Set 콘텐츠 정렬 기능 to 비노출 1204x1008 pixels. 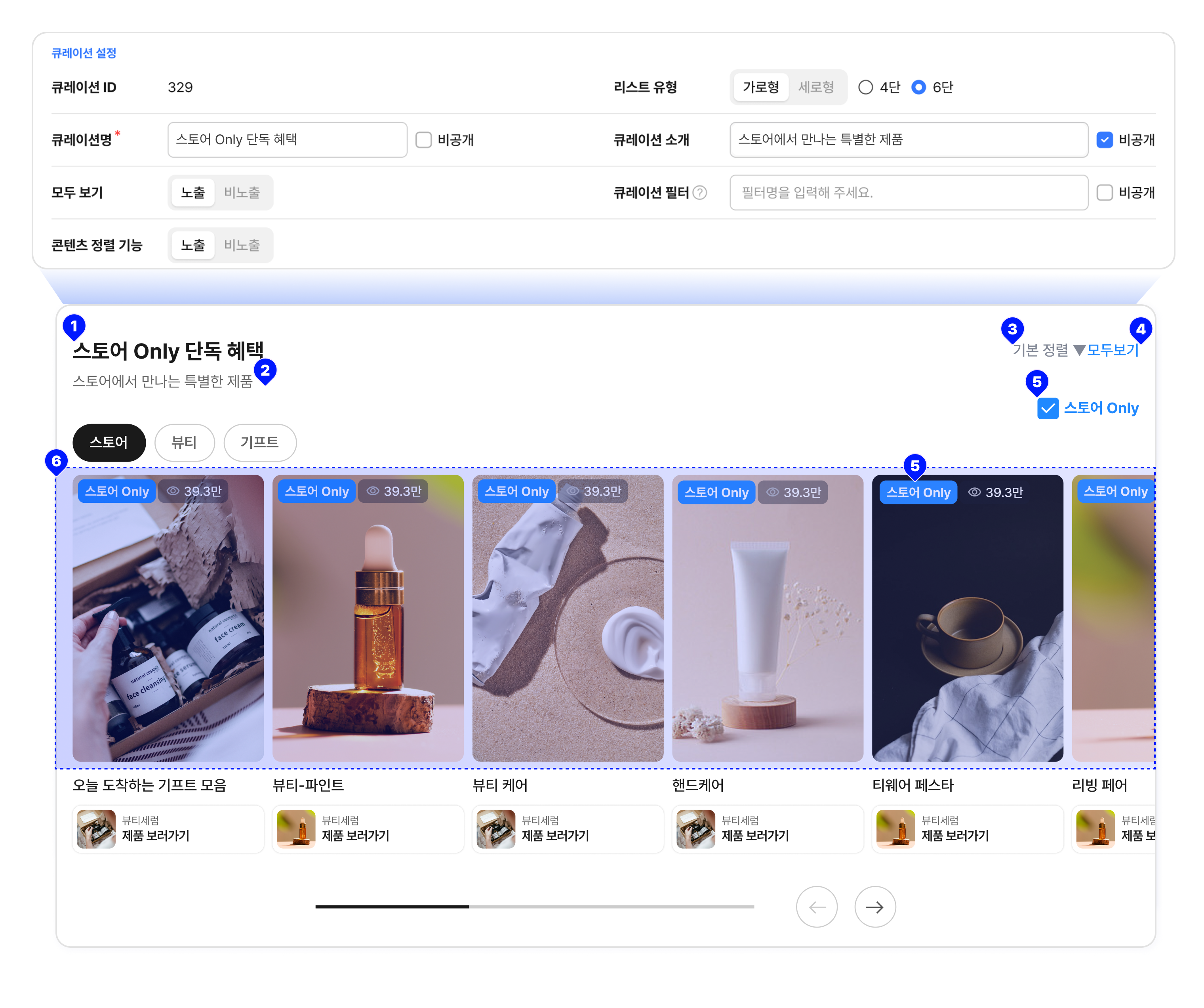(x=242, y=246)
